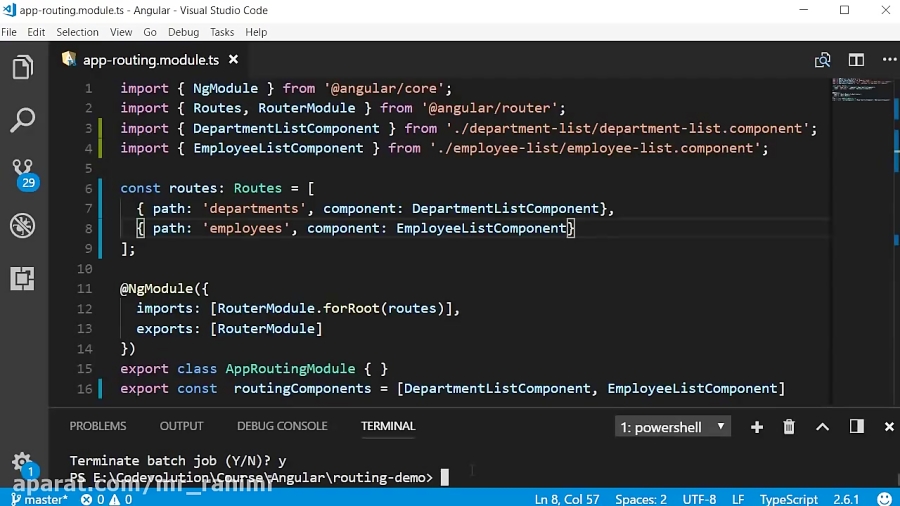Viewport: 900px width, 506px height.
Task: Click LF end-of-line setting
Action: coord(738,499)
